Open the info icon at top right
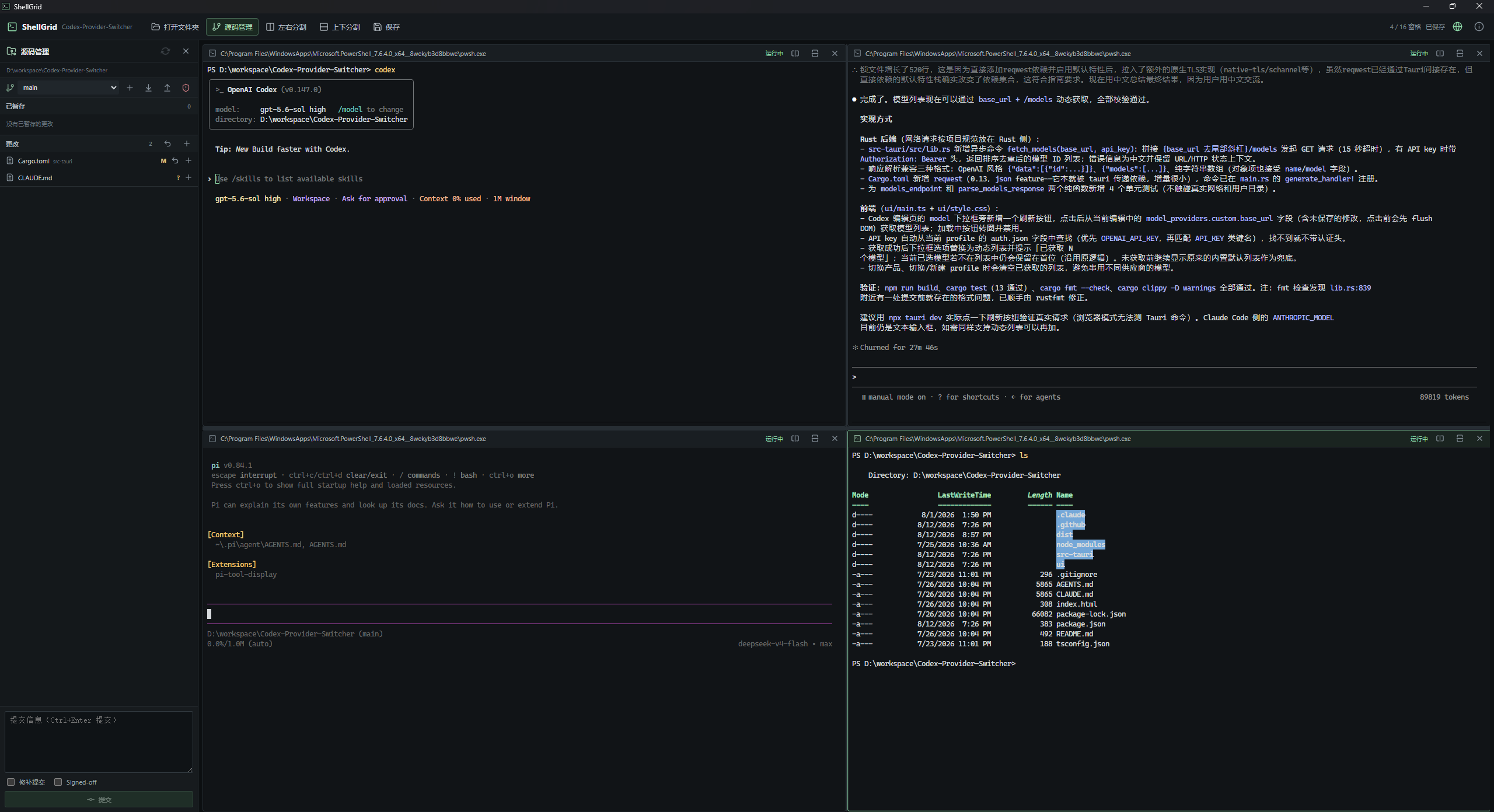 tap(1479, 27)
